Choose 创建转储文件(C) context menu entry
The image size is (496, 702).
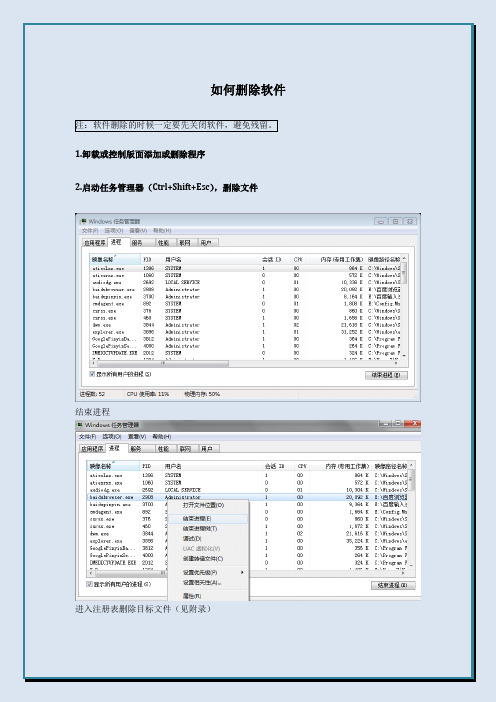coord(202,559)
